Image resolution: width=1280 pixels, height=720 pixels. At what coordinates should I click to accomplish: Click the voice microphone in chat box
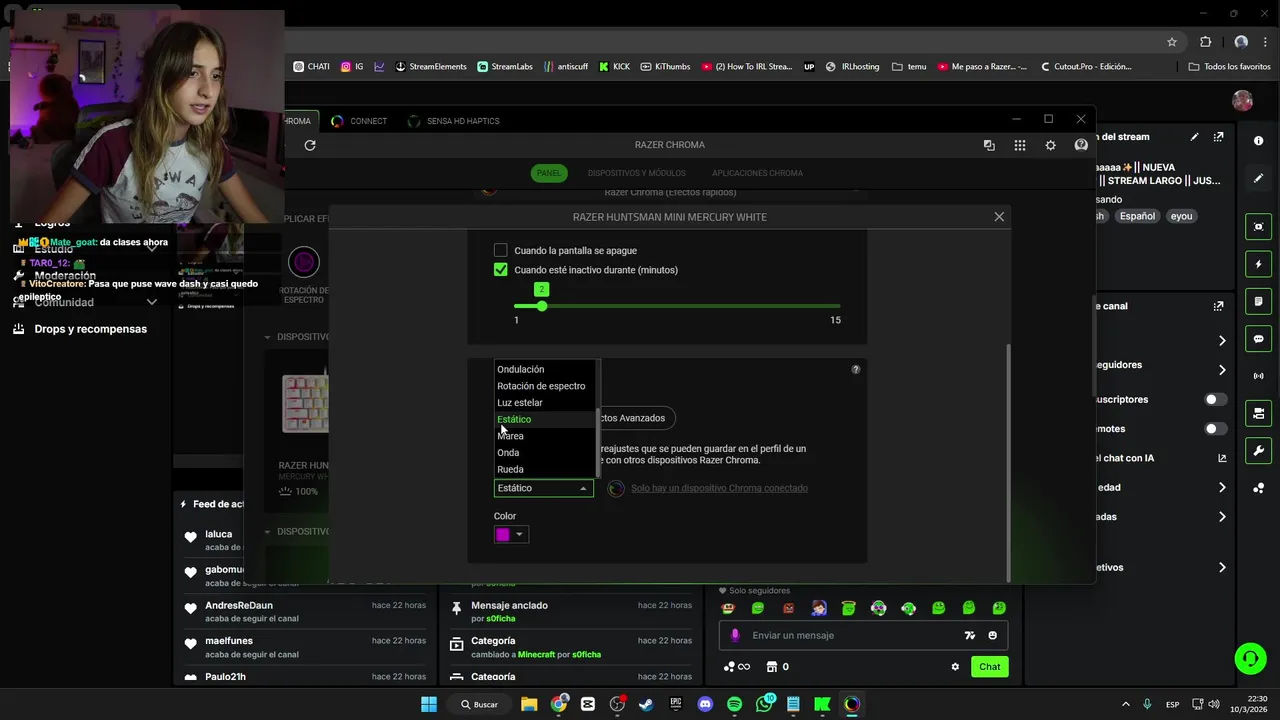(736, 635)
